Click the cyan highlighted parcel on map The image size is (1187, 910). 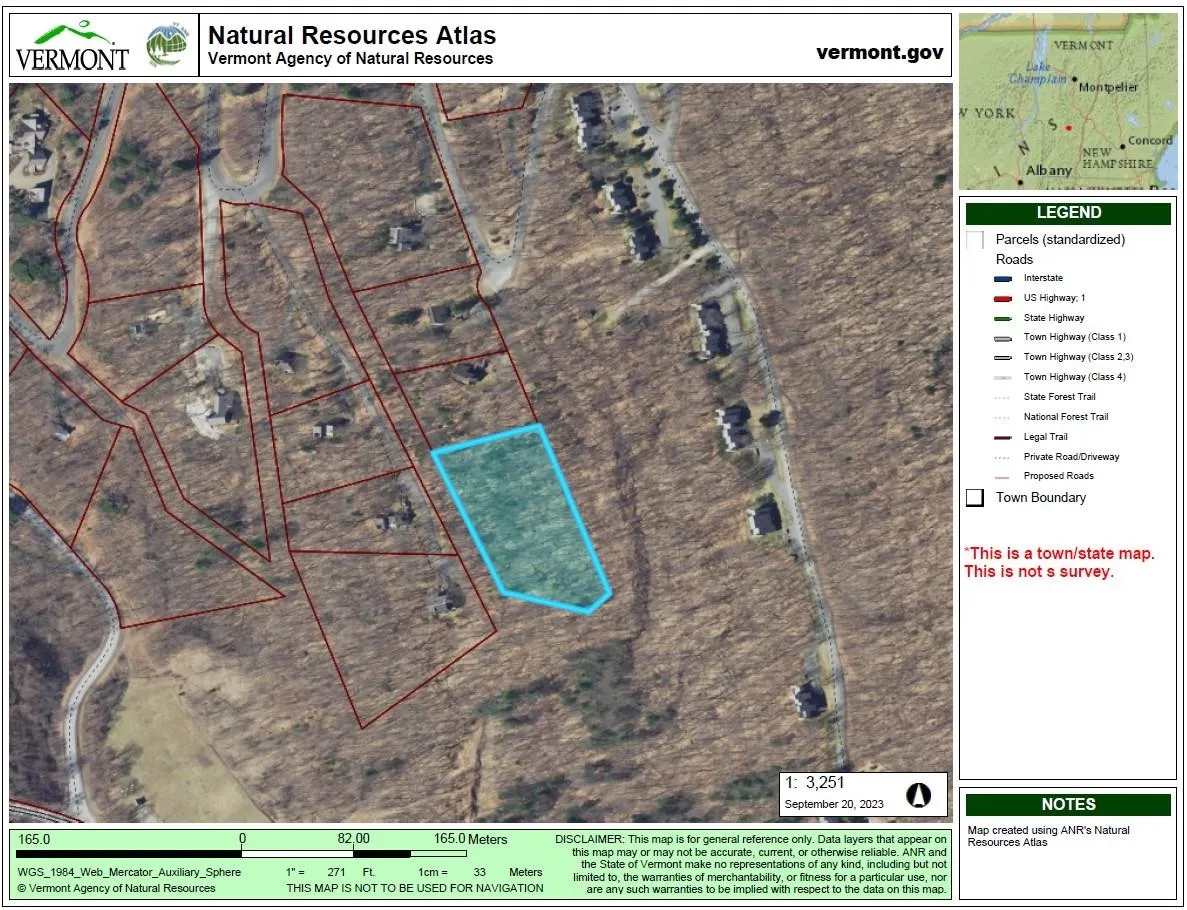coord(522,519)
